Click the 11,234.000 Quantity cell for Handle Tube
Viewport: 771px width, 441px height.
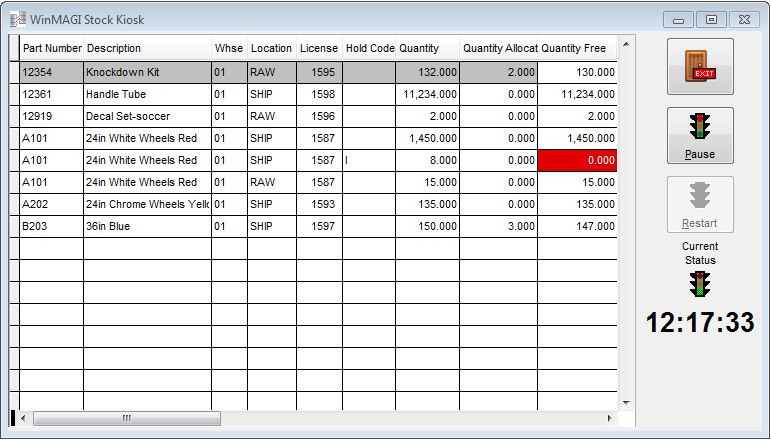click(x=427, y=94)
